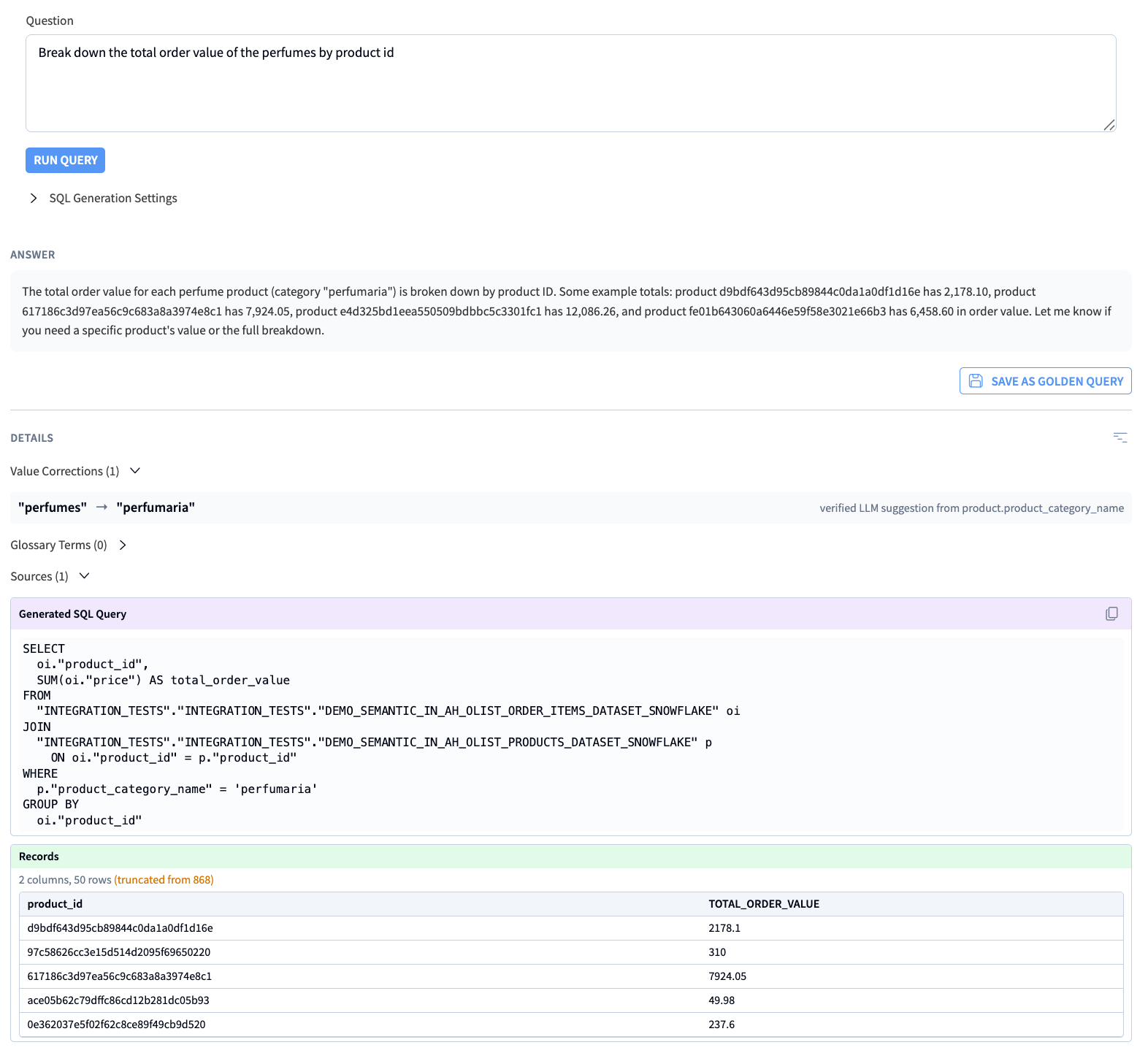Click the product_id column header
Screen dimensions: 1148x1053
pyautogui.click(x=55, y=904)
